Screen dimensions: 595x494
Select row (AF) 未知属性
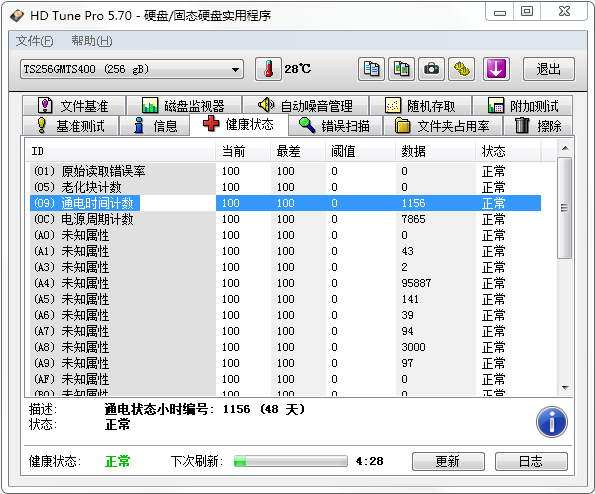point(285,379)
